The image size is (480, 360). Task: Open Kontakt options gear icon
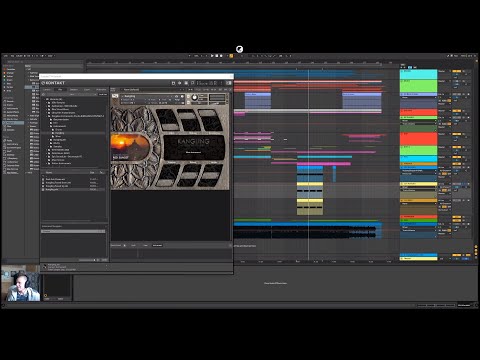point(180,83)
